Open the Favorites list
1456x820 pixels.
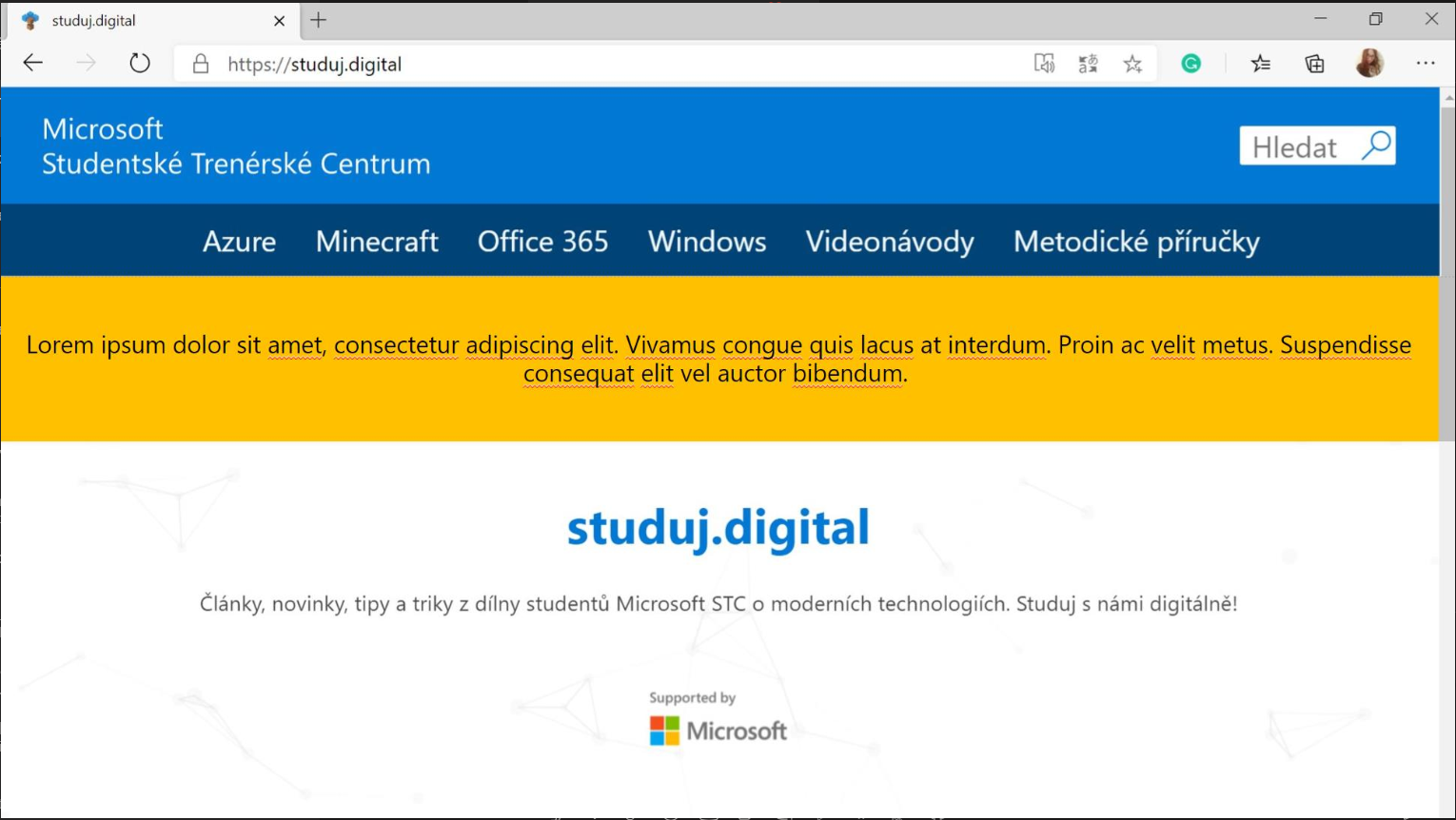tap(1261, 64)
